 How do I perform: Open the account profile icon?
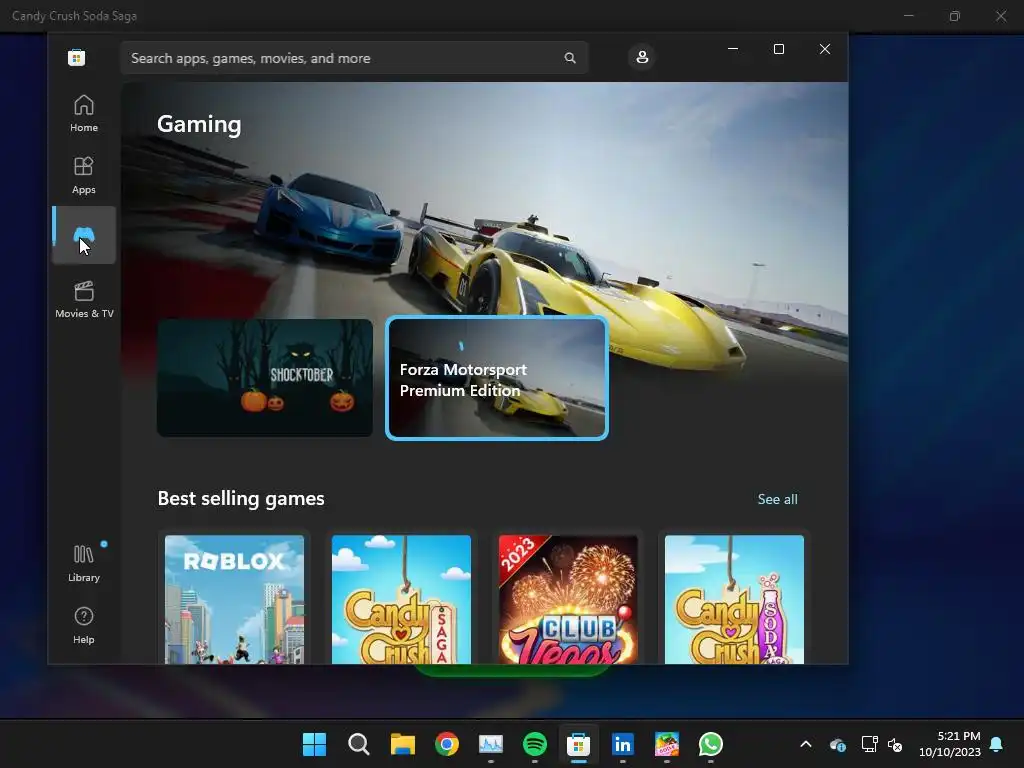(x=642, y=57)
